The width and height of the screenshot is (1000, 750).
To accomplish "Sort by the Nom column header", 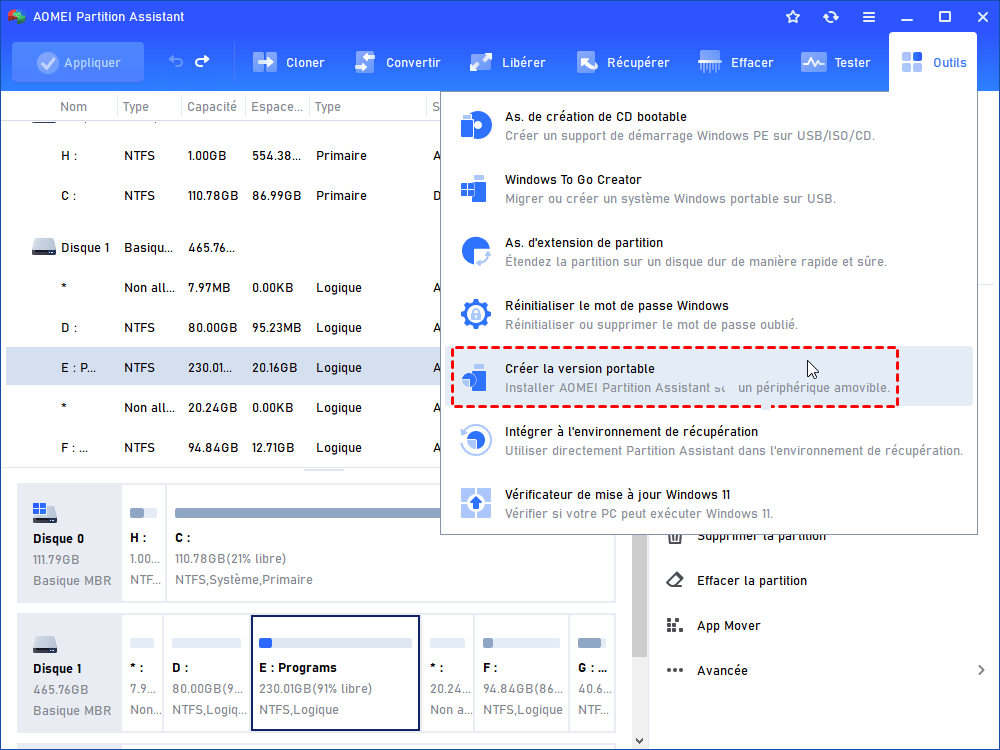I will 73,107.
